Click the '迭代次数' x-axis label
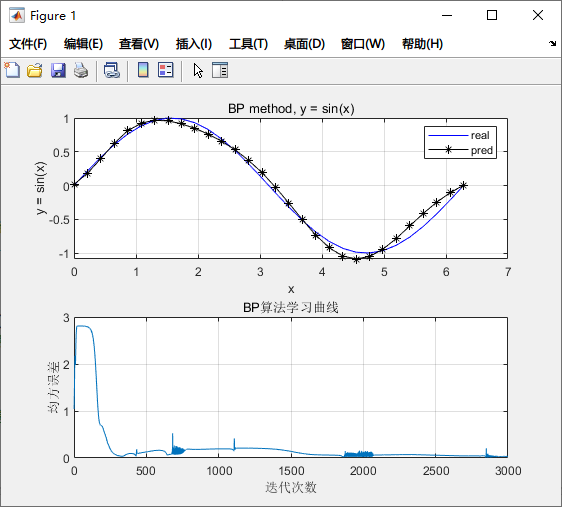The width and height of the screenshot is (562, 507). pos(291,487)
